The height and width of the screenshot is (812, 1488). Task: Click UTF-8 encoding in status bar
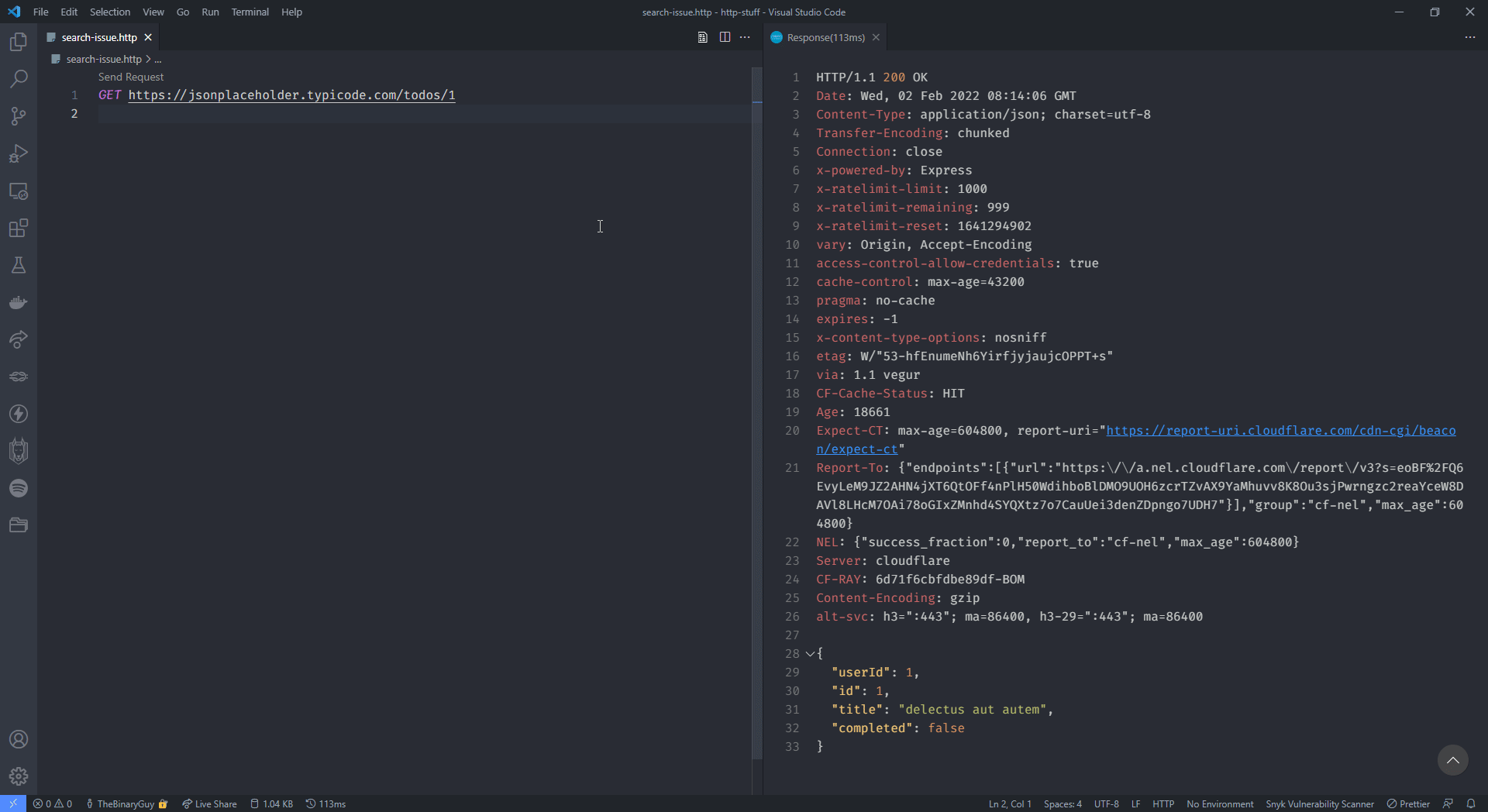tap(1107, 803)
